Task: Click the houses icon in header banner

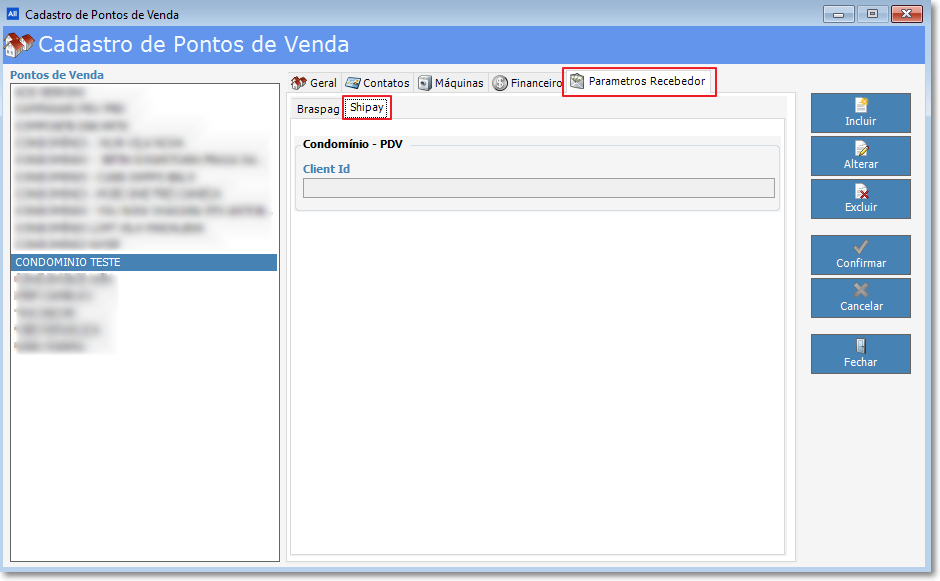Action: tap(19, 46)
